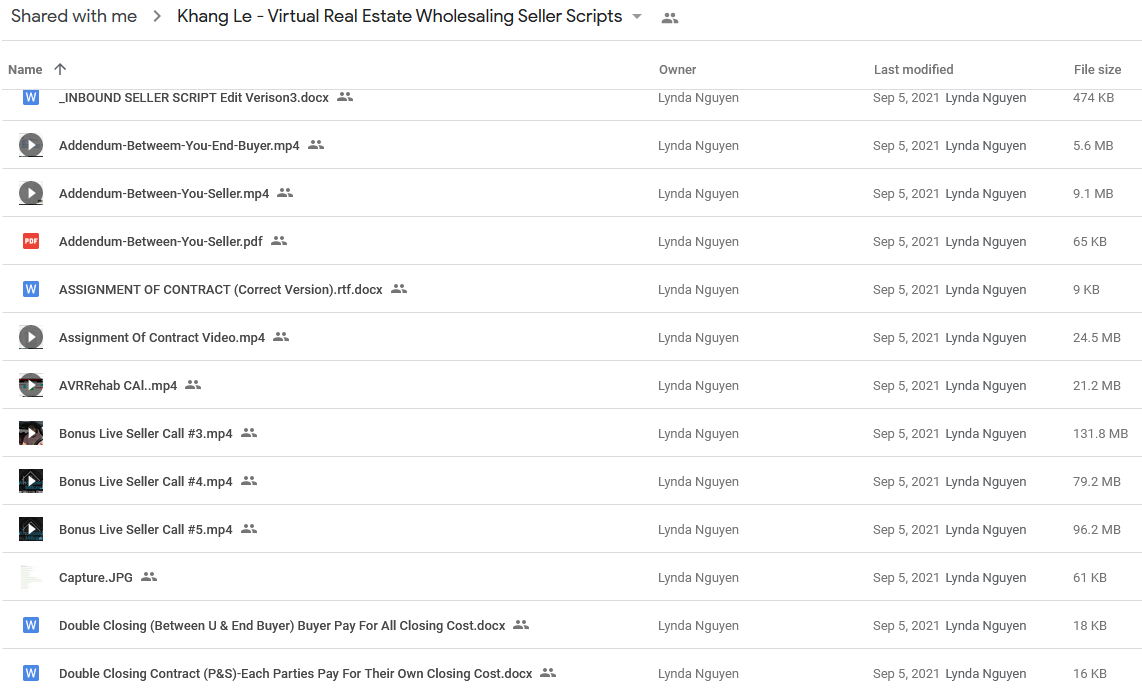Click the shared-people icon beside folder title

point(670,18)
